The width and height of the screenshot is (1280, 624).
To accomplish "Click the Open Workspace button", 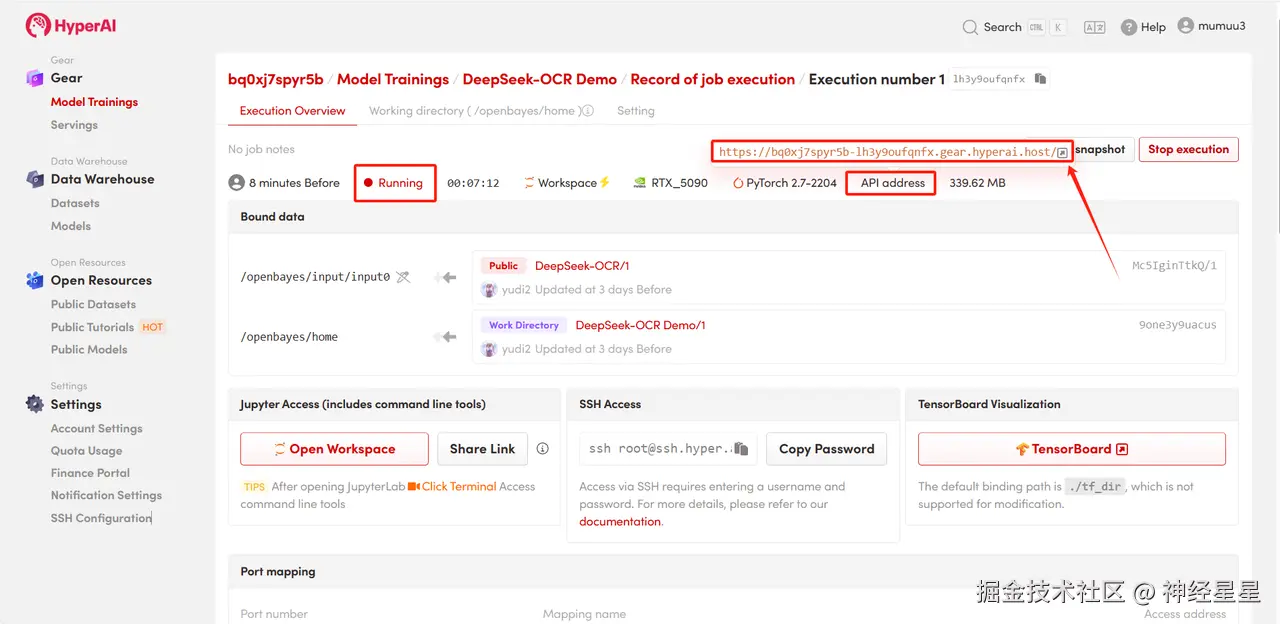I will click(x=334, y=449).
